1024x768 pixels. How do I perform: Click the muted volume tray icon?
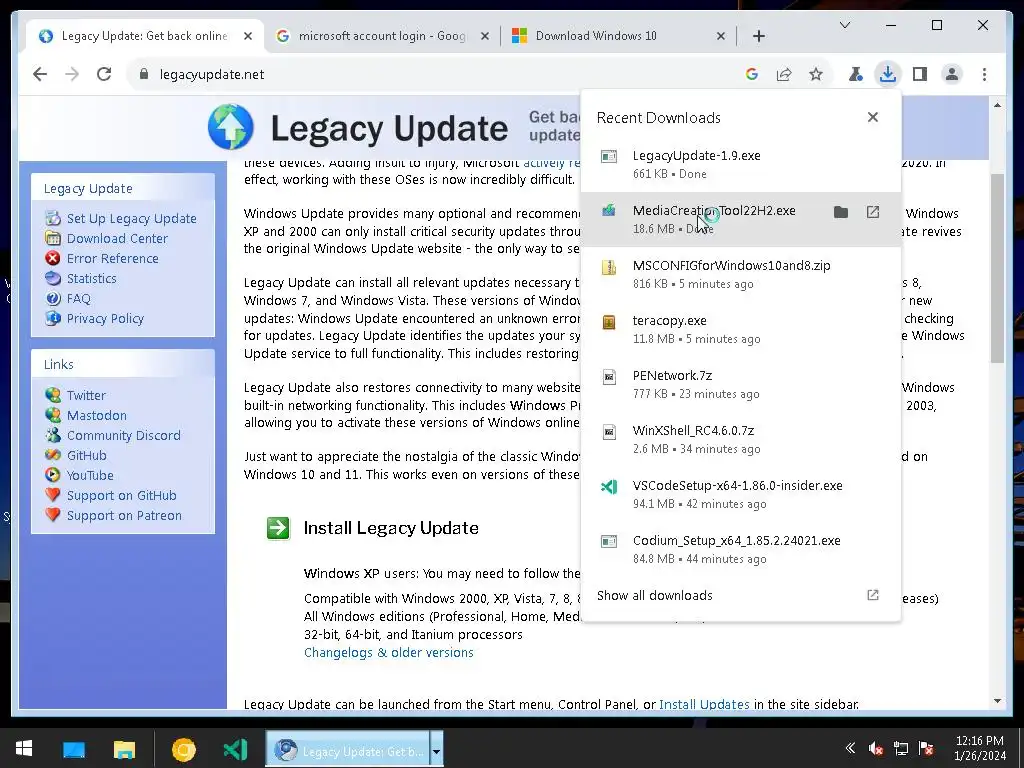(875, 748)
